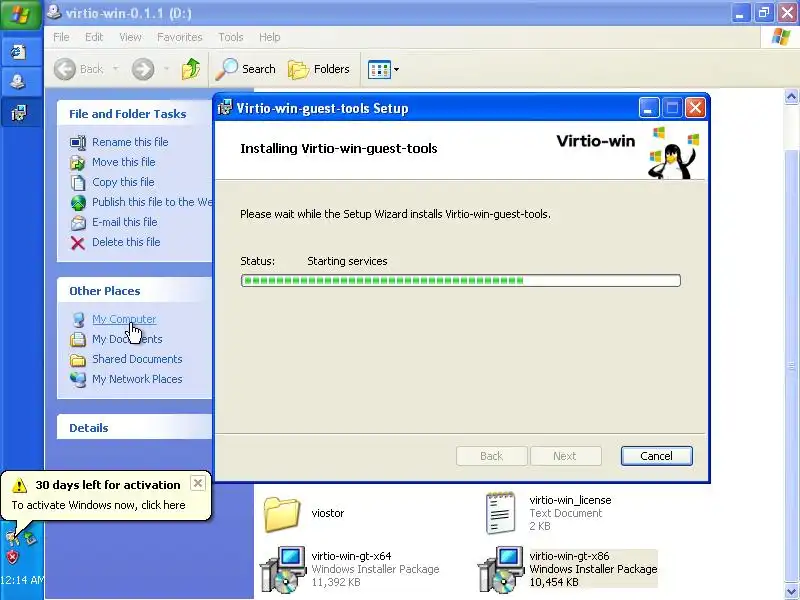800x600 pixels.
Task: Open Shared Documents link
Action: tap(137, 359)
